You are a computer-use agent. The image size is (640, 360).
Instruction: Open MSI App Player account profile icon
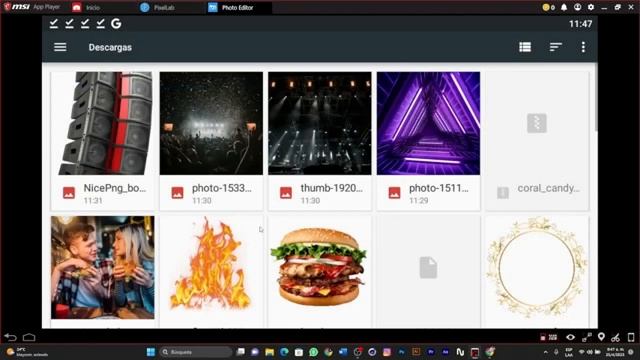coord(577,7)
